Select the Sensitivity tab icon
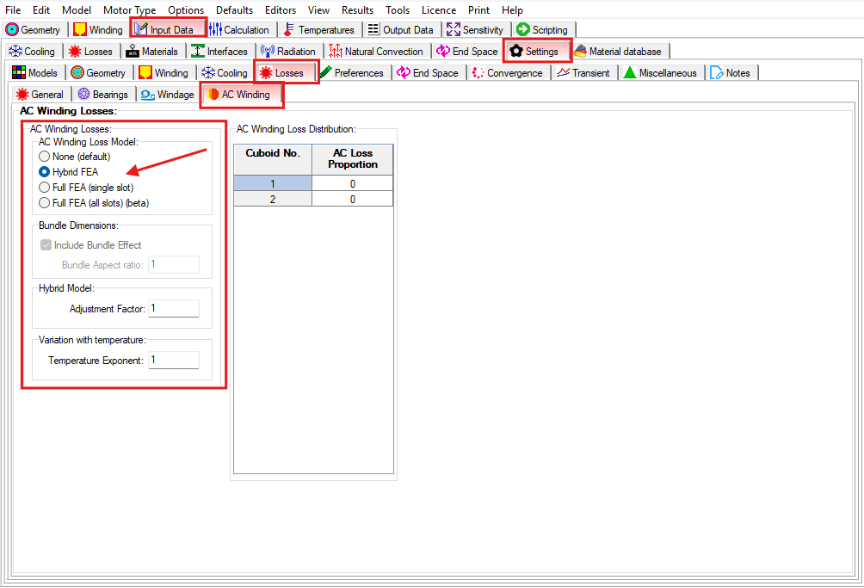 coord(454,30)
